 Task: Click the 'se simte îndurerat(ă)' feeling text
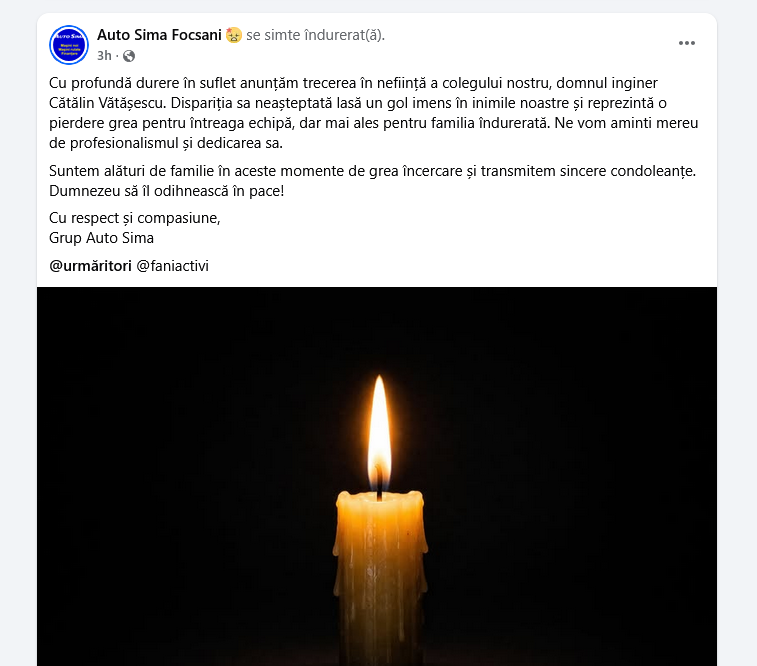pos(315,35)
